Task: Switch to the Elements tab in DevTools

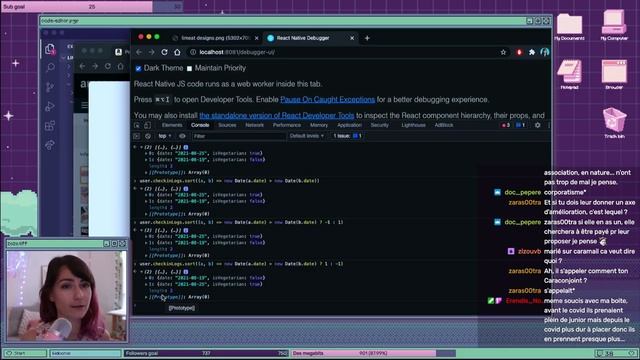Action: (172, 125)
